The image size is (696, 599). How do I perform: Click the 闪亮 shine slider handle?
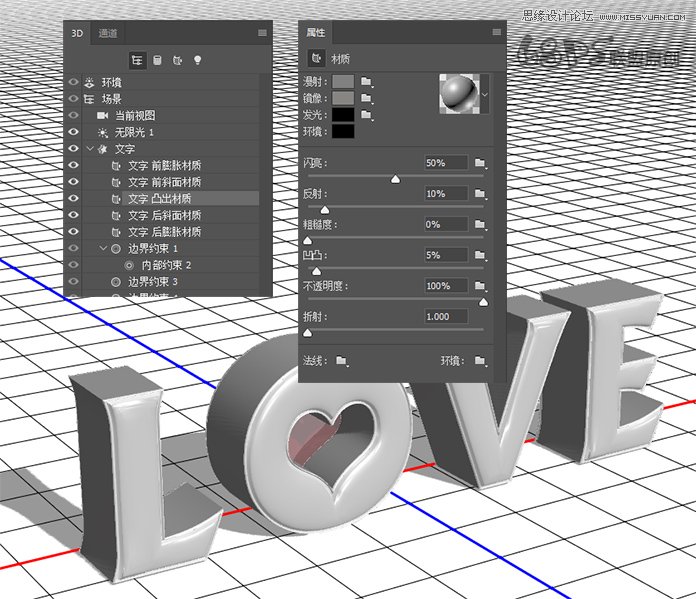[x=395, y=179]
